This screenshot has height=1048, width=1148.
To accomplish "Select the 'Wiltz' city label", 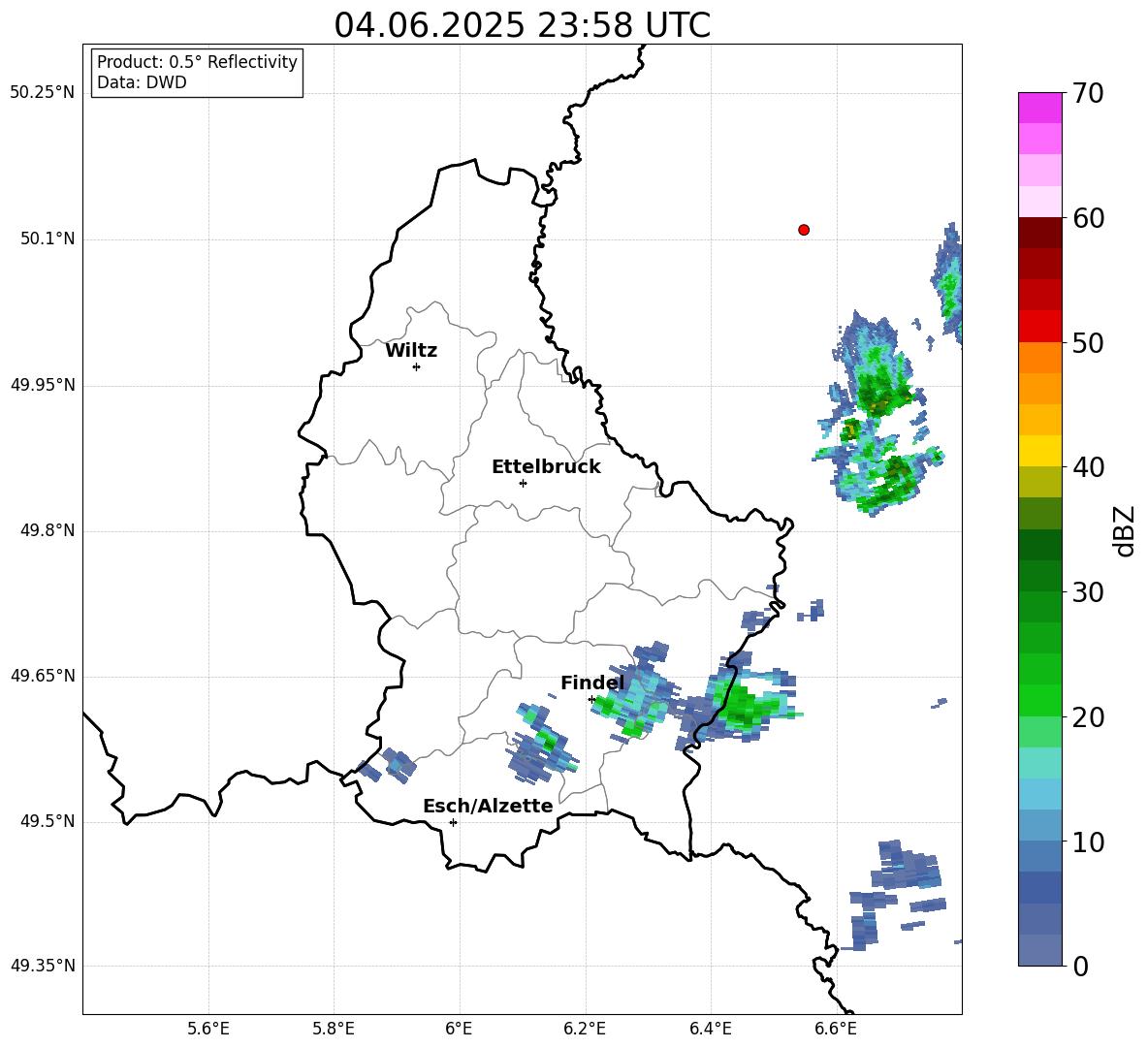I will [411, 351].
